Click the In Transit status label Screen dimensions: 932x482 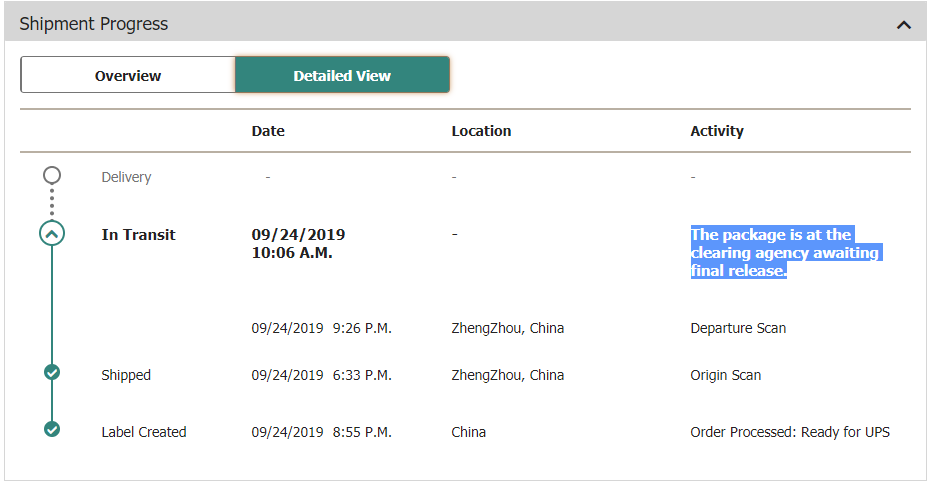[138, 235]
